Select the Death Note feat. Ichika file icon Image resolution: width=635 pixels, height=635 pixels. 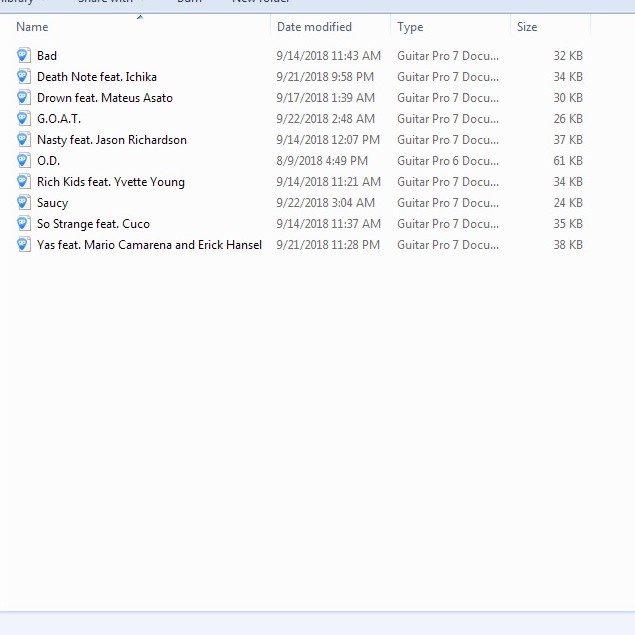[x=24, y=76]
